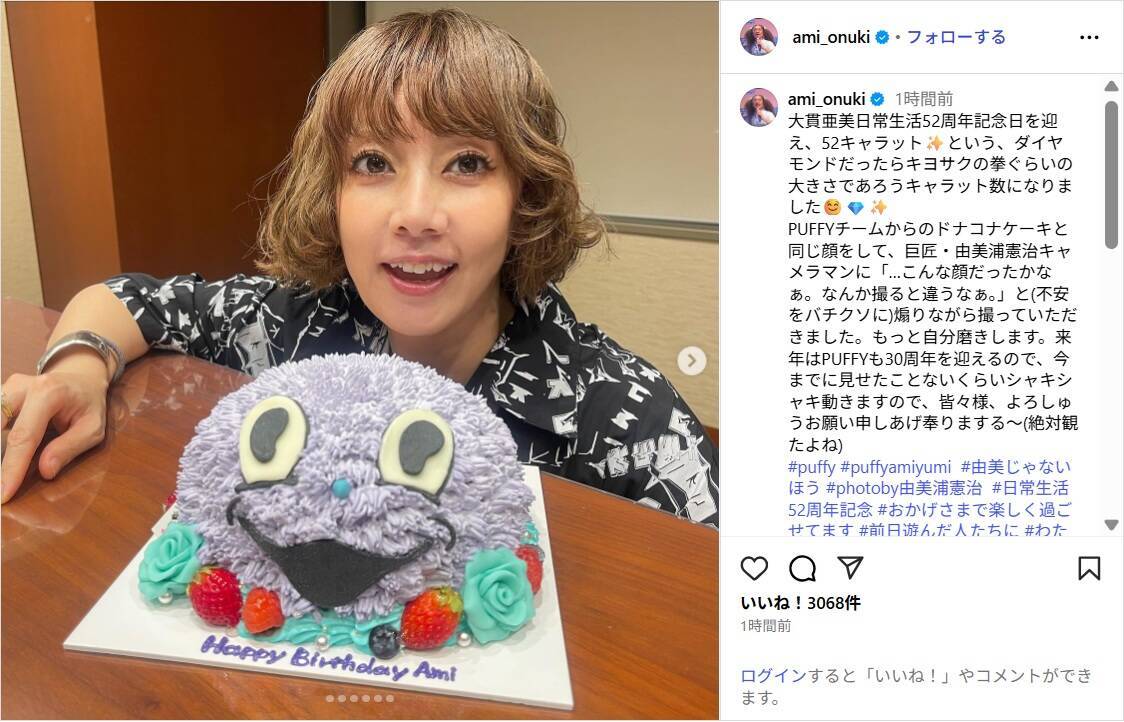This screenshot has width=1124, height=722.
Task: Open ami_onuki profile from header username
Action: (x=831, y=37)
